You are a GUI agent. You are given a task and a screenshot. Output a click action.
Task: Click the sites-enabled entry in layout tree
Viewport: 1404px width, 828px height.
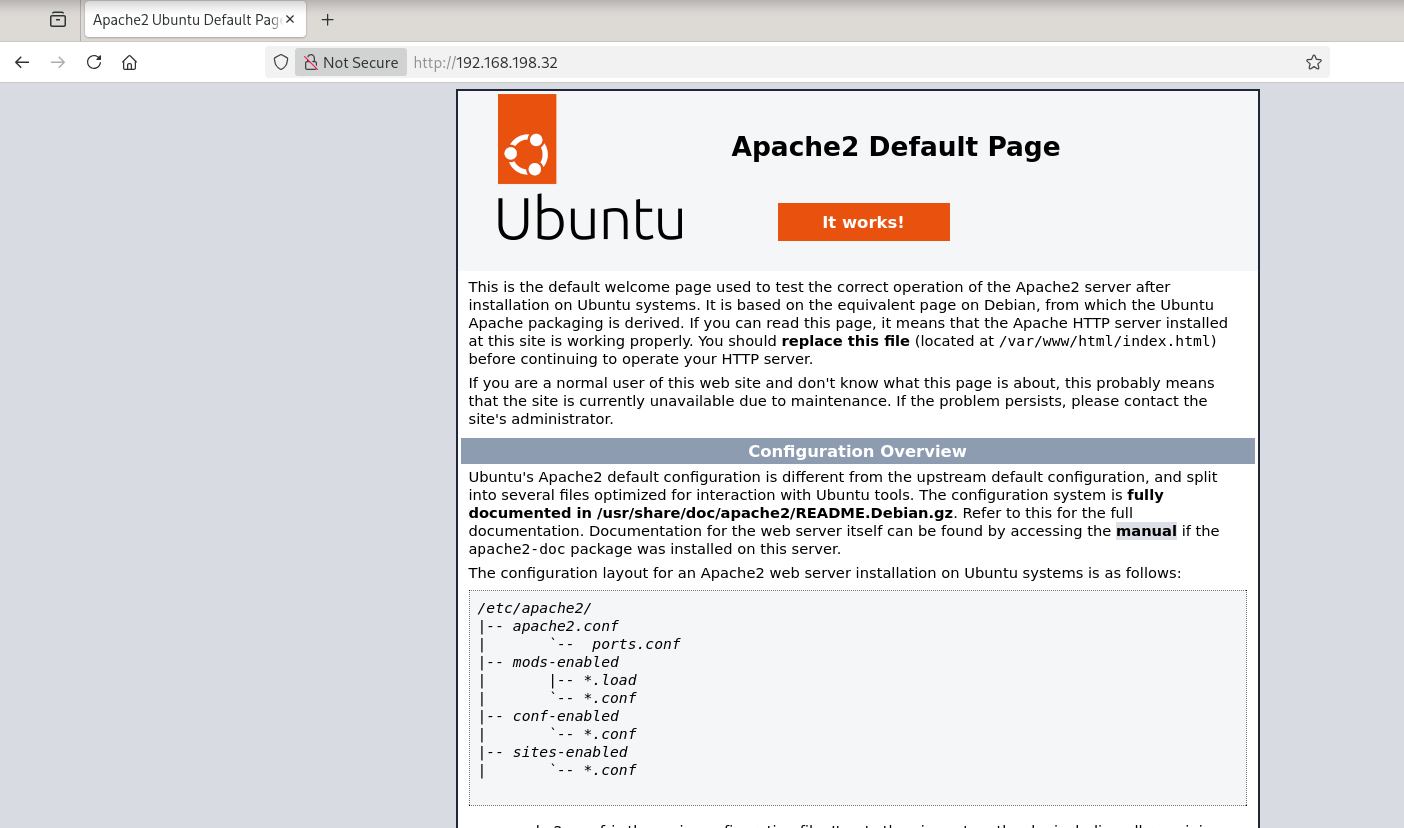pyautogui.click(x=570, y=752)
